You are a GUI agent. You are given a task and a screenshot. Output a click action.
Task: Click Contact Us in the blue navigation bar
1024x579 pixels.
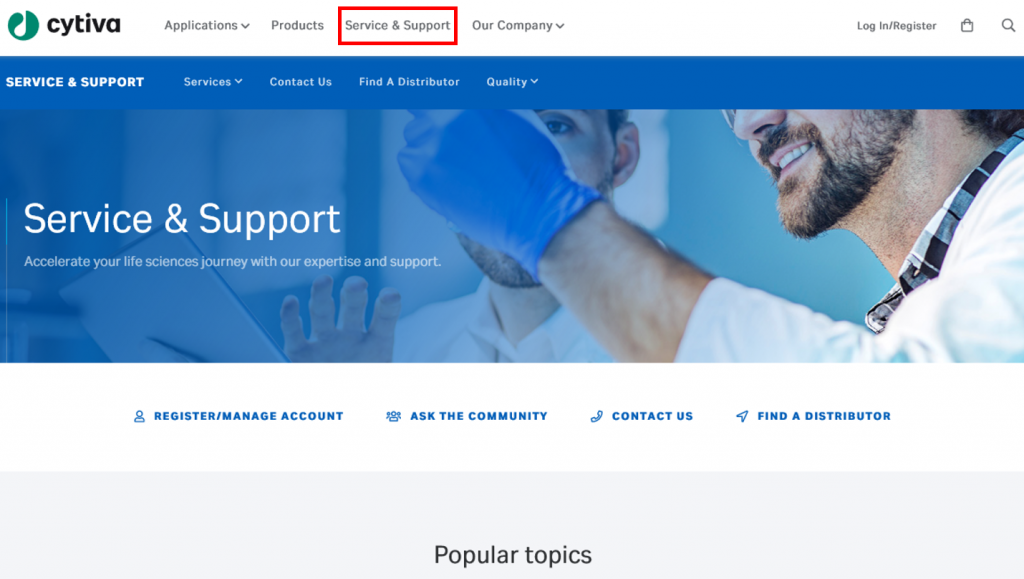coord(300,82)
